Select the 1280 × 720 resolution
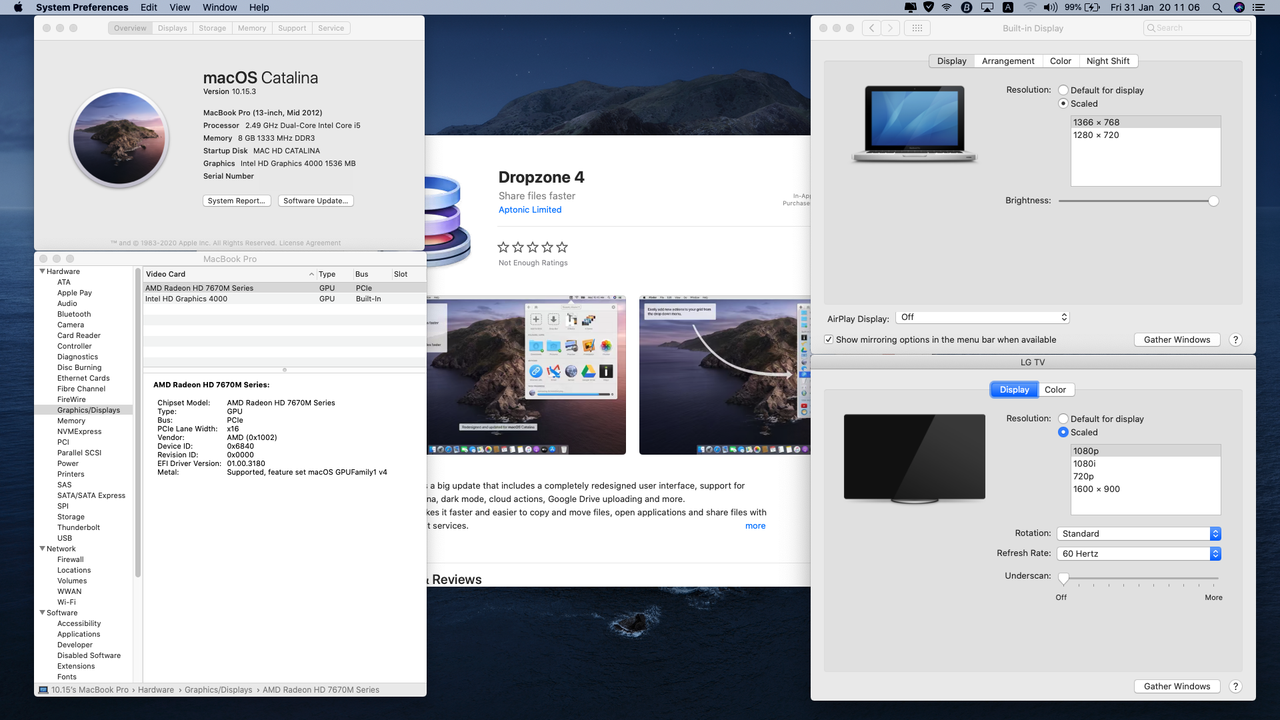Viewport: 1280px width, 720px height. coord(1145,135)
